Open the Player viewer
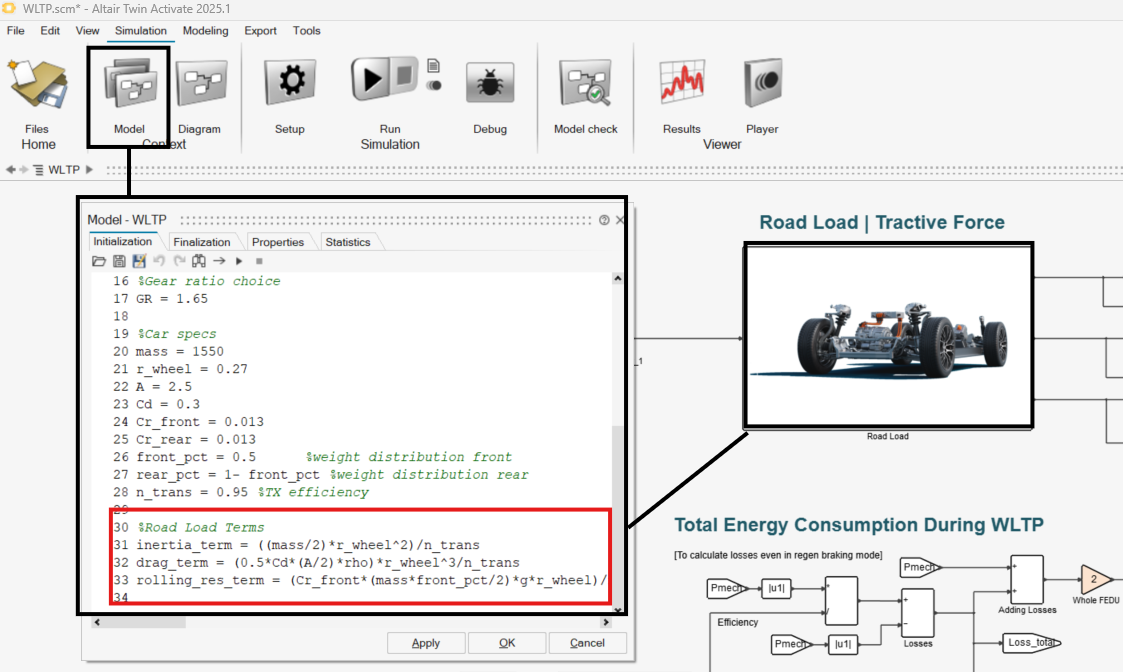The image size is (1123, 672). coord(763,82)
